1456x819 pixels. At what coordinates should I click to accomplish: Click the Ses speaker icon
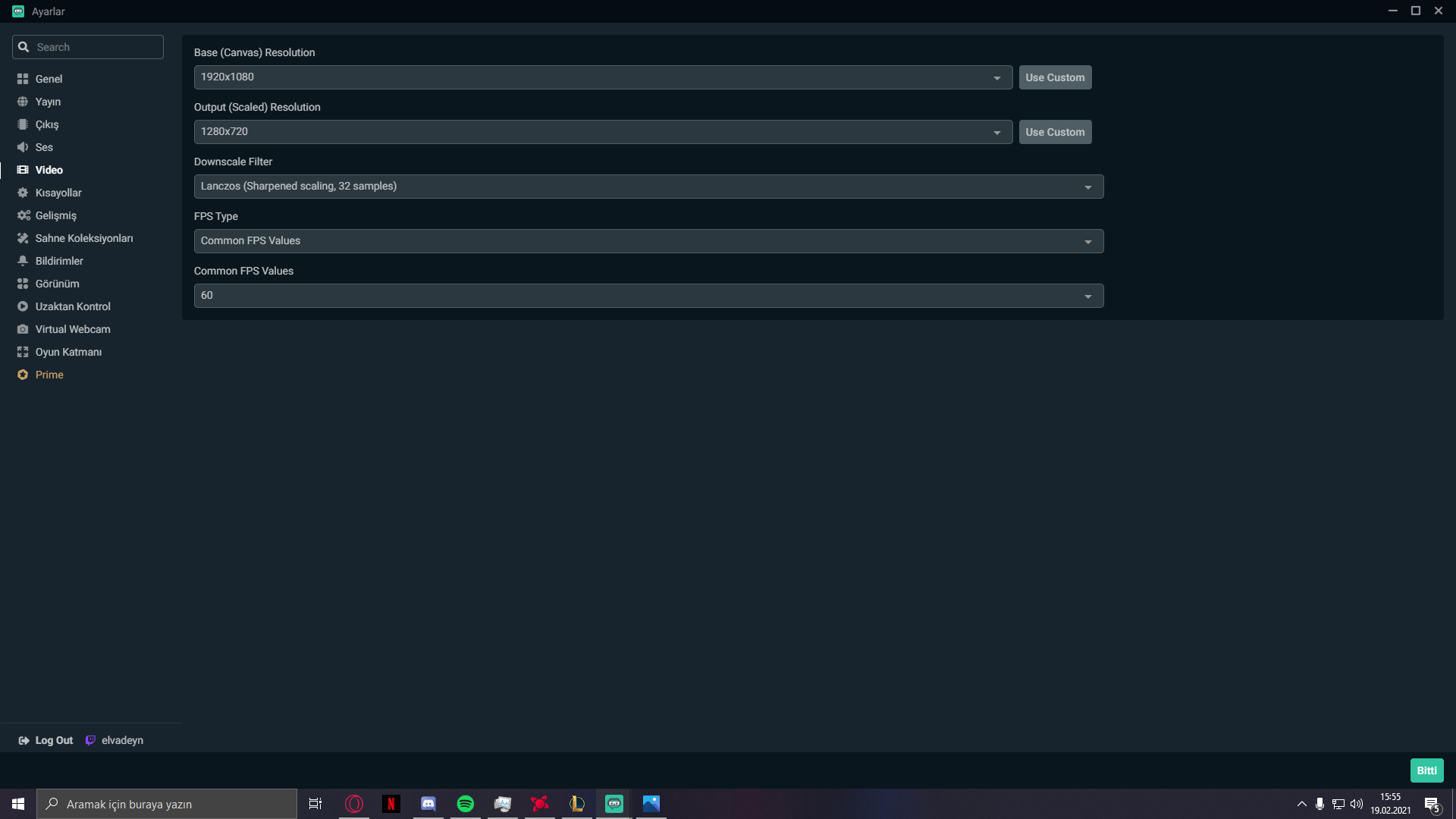pyautogui.click(x=23, y=147)
